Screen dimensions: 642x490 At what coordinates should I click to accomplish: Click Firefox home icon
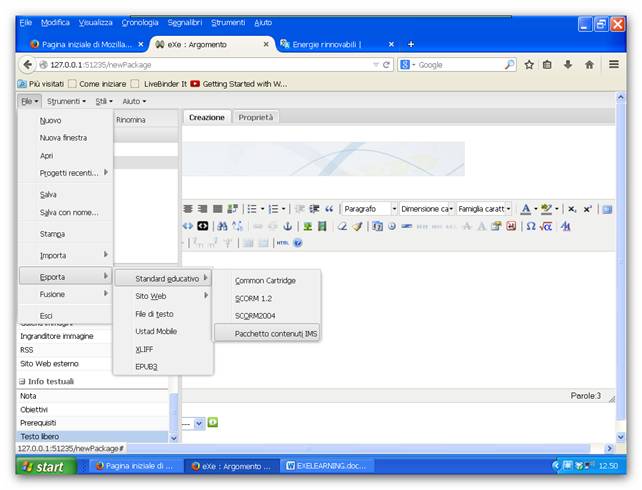coord(589,65)
